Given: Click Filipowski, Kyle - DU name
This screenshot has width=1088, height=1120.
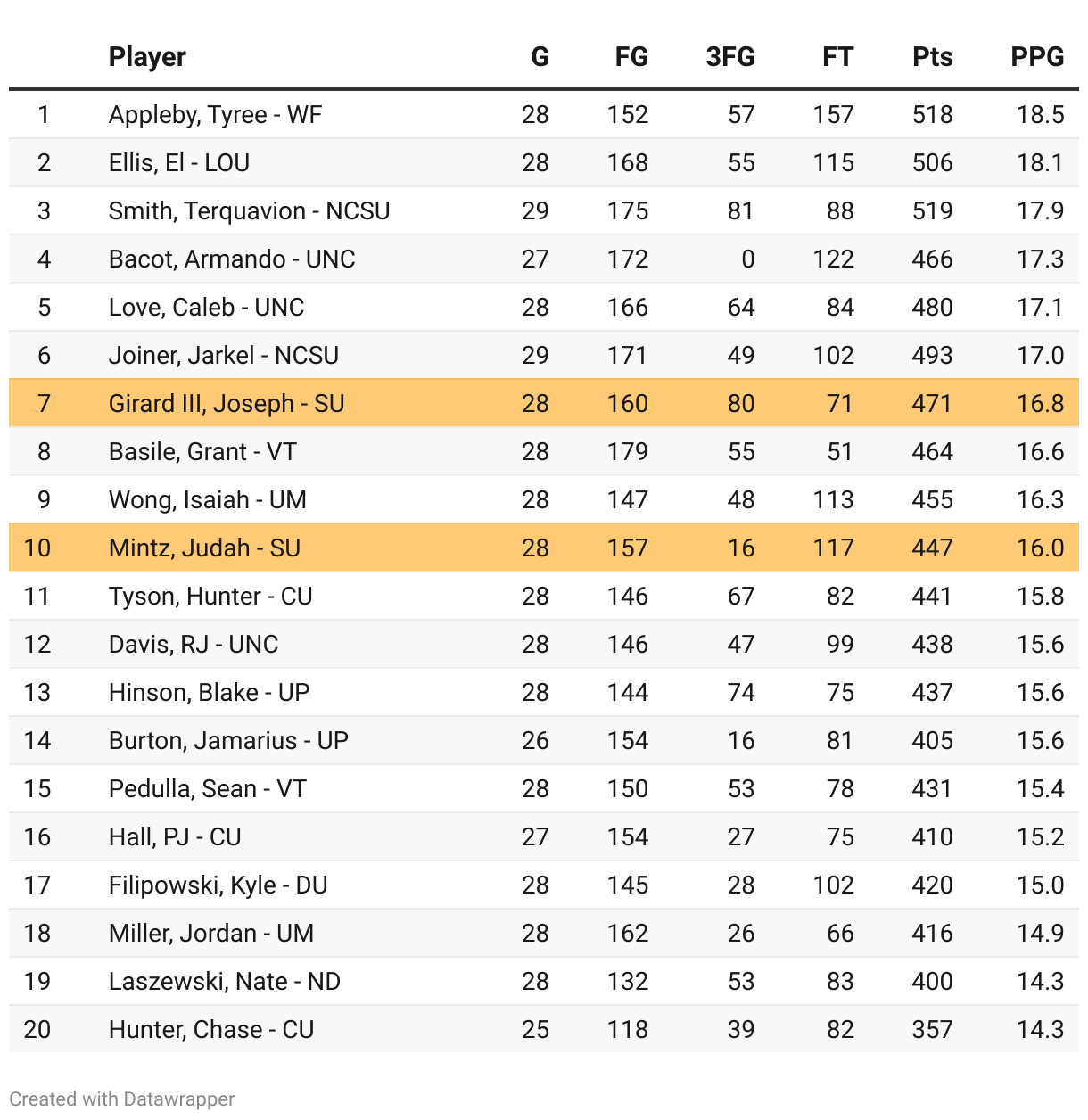Looking at the screenshot, I should click(218, 885).
